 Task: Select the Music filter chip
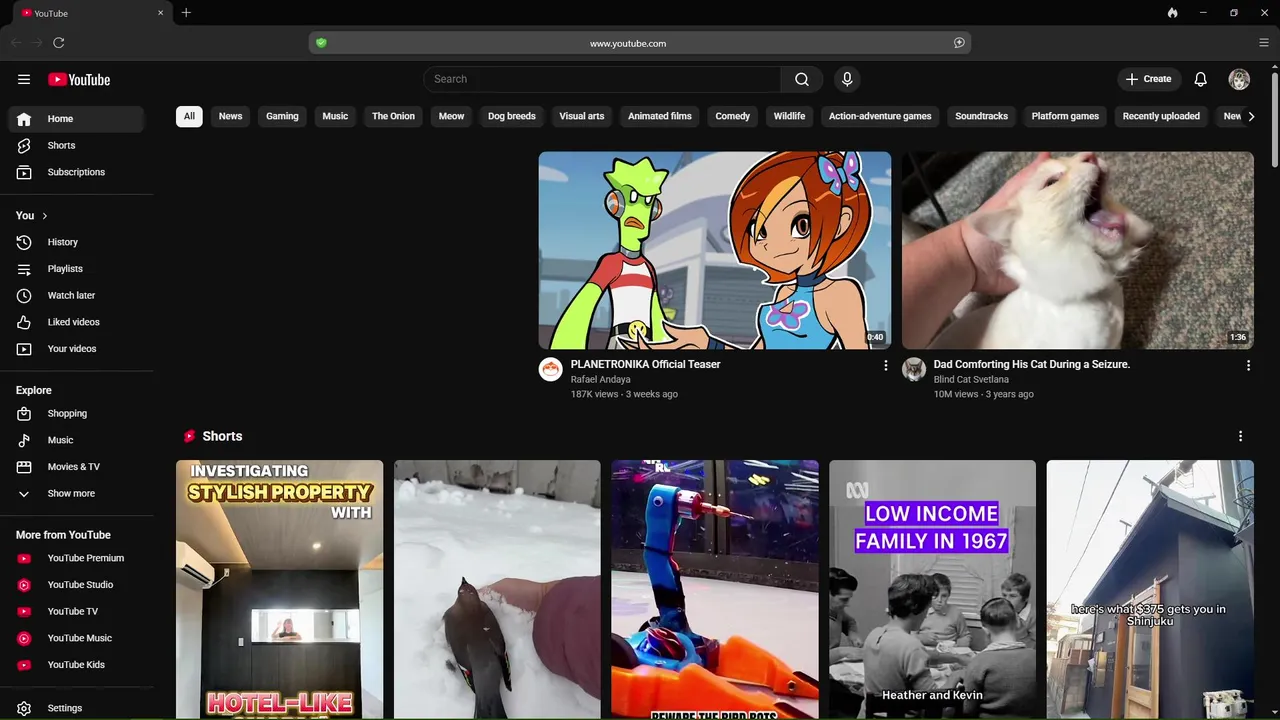(335, 116)
